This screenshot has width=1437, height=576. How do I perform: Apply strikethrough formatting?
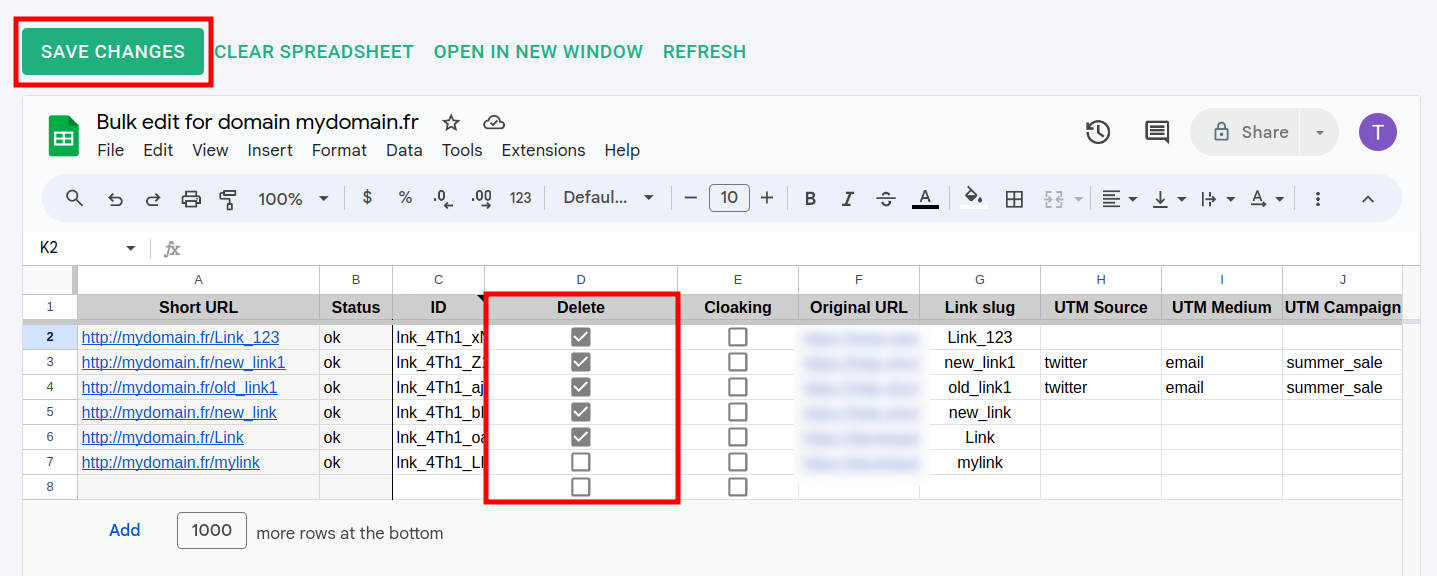pos(885,199)
